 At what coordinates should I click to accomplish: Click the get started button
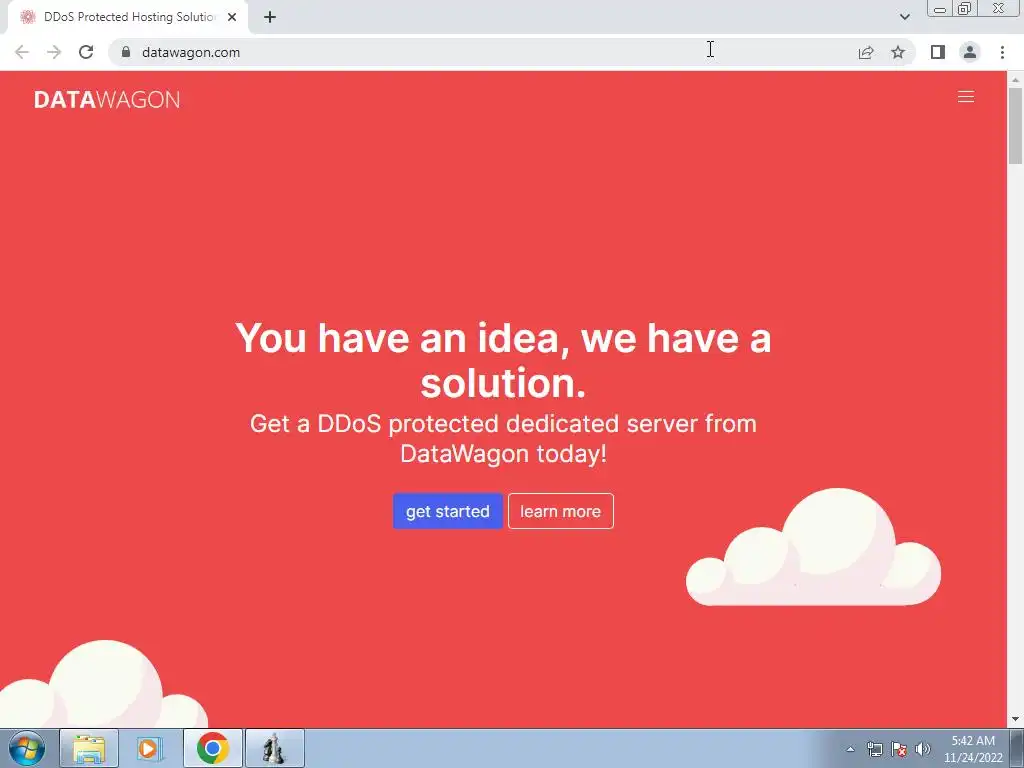(447, 511)
